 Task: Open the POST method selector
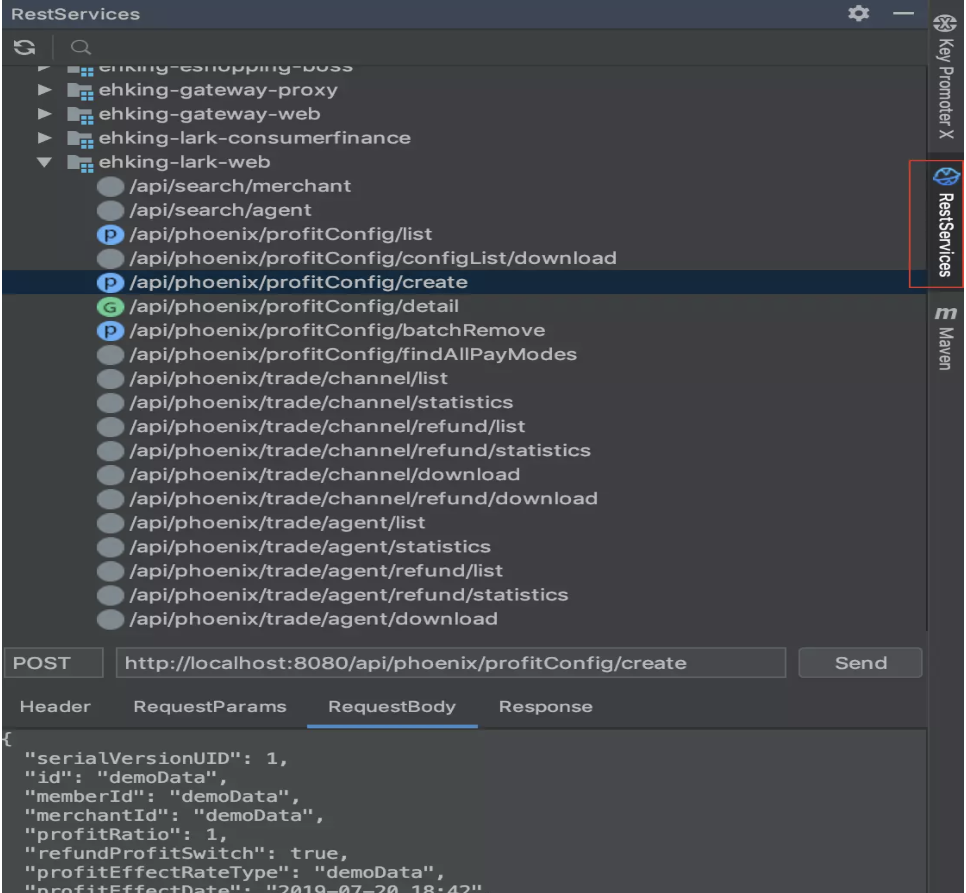tap(53, 663)
